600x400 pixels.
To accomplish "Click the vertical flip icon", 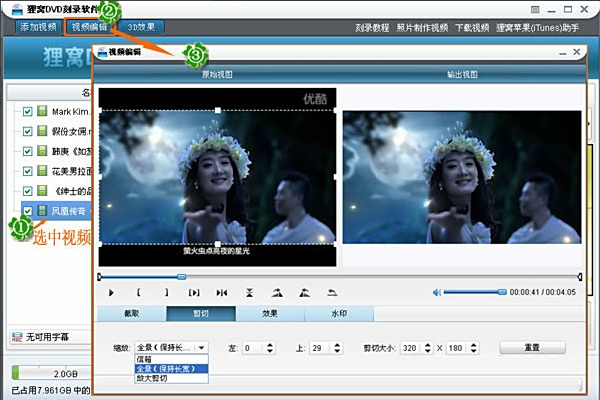I will point(249,293).
